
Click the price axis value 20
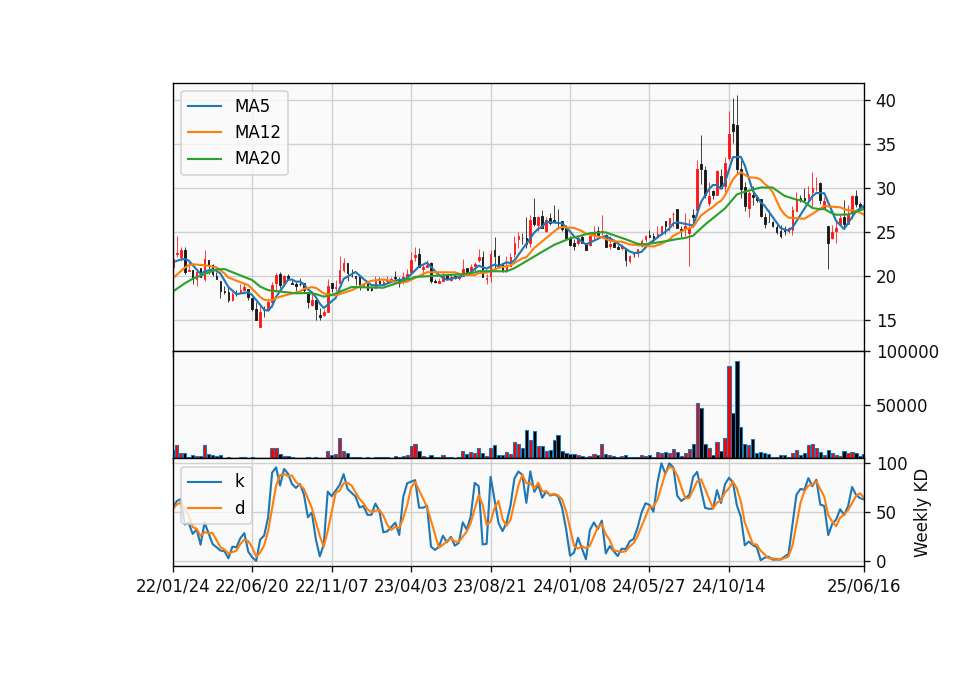886,277
